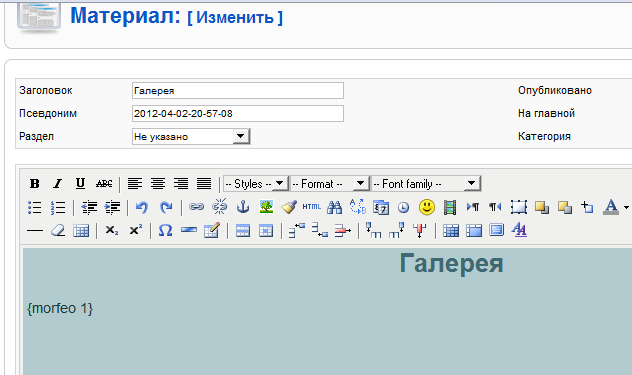Open table cell properties
The width and height of the screenshot is (632, 375).
(266, 231)
